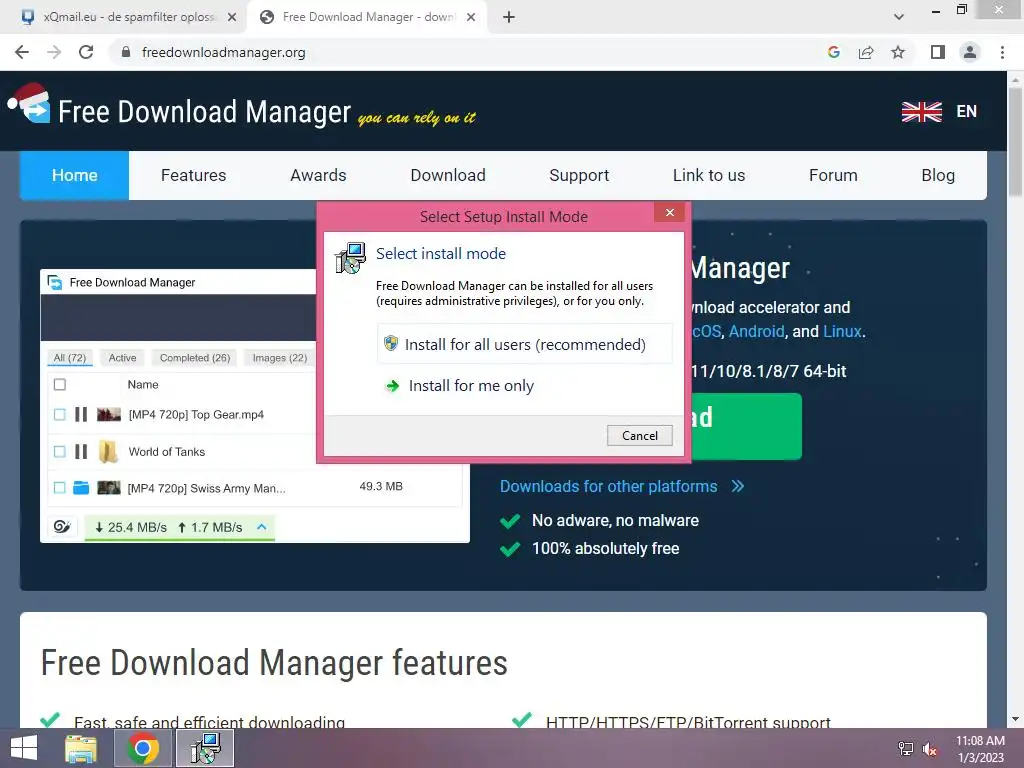The width and height of the screenshot is (1024, 768).
Task: Switch to the xQmail.eu tab
Action: [x=127, y=17]
